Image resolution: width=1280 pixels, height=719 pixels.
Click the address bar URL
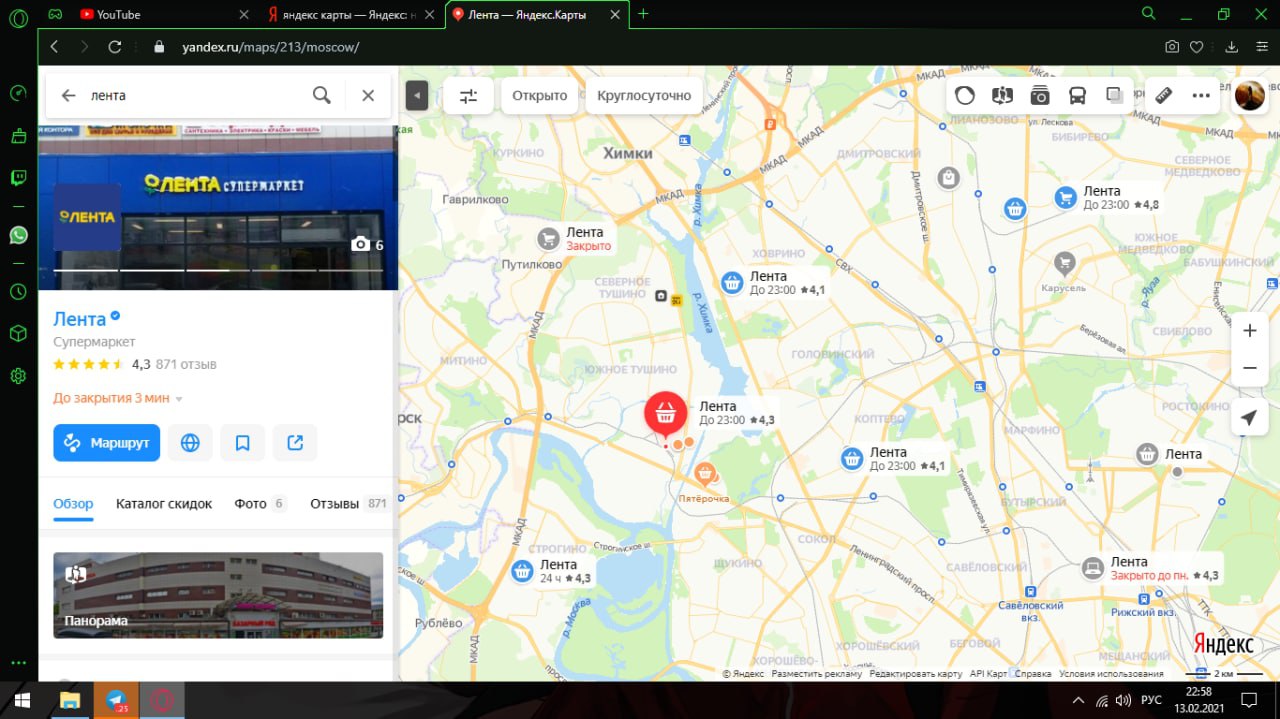click(270, 47)
